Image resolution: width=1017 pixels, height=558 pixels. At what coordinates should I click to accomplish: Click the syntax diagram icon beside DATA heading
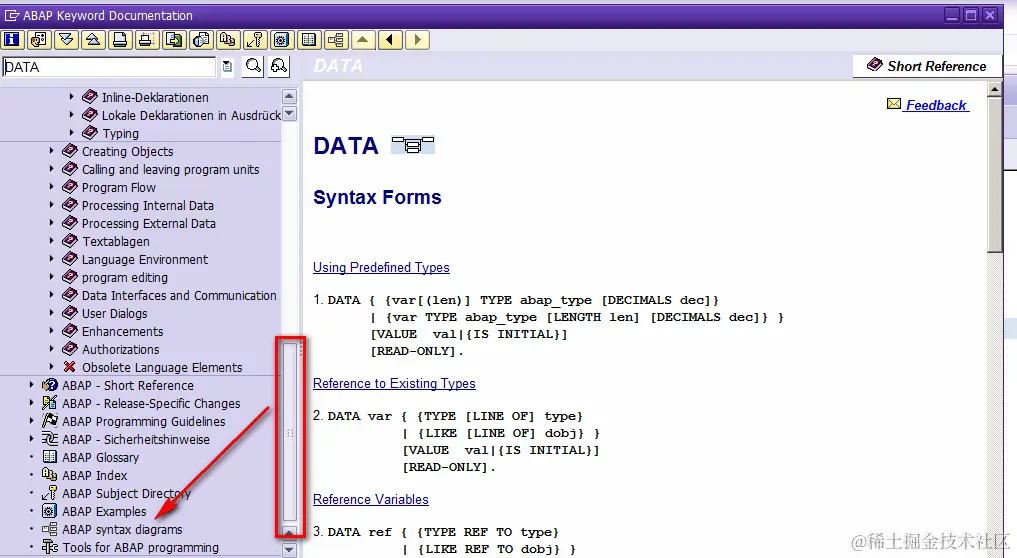point(413,145)
